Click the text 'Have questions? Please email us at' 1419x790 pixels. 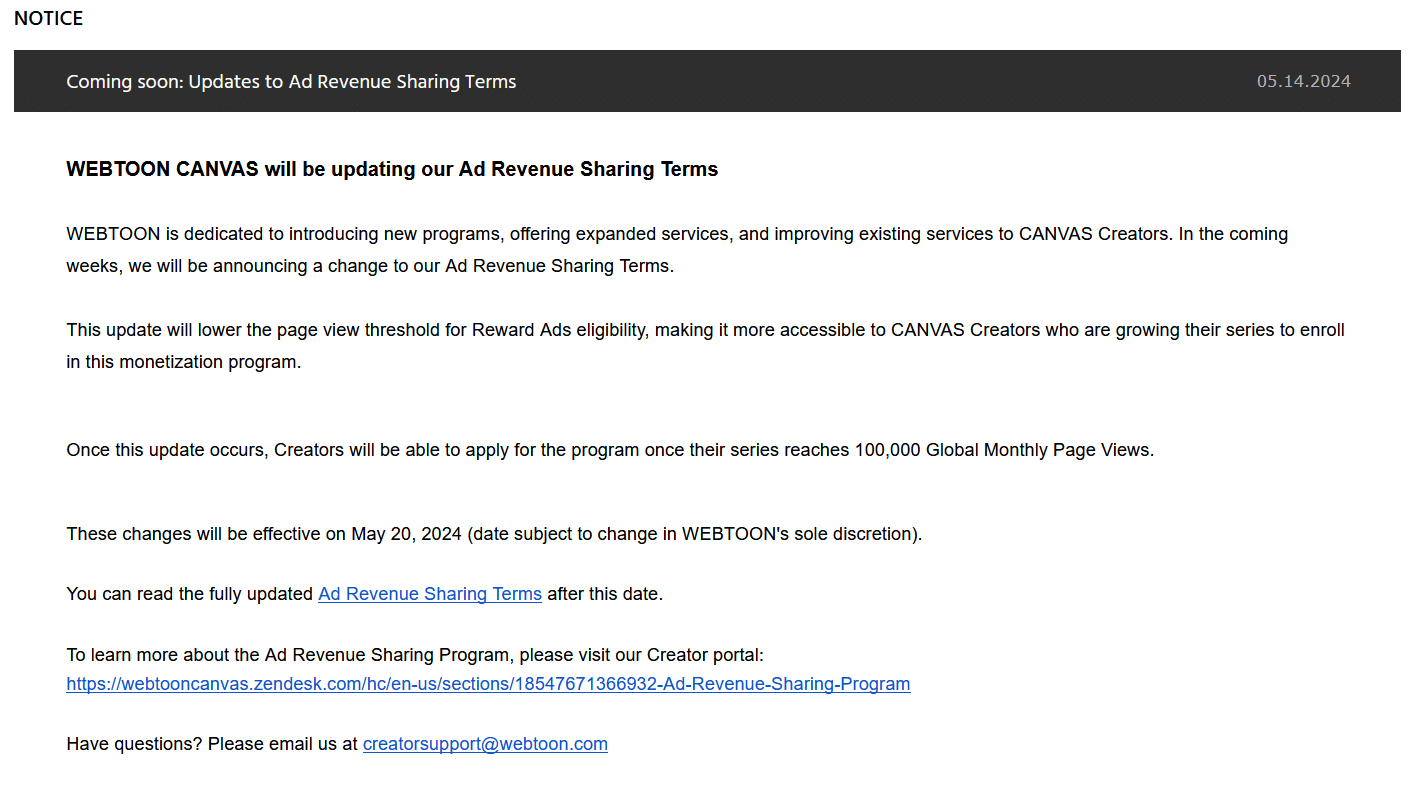pyautogui.click(x=212, y=744)
